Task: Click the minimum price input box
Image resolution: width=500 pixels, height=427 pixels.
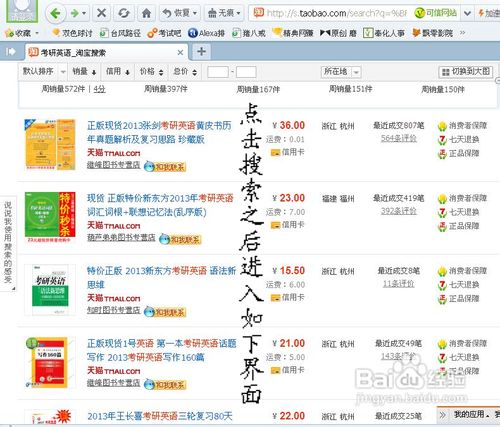Action: click(218, 72)
